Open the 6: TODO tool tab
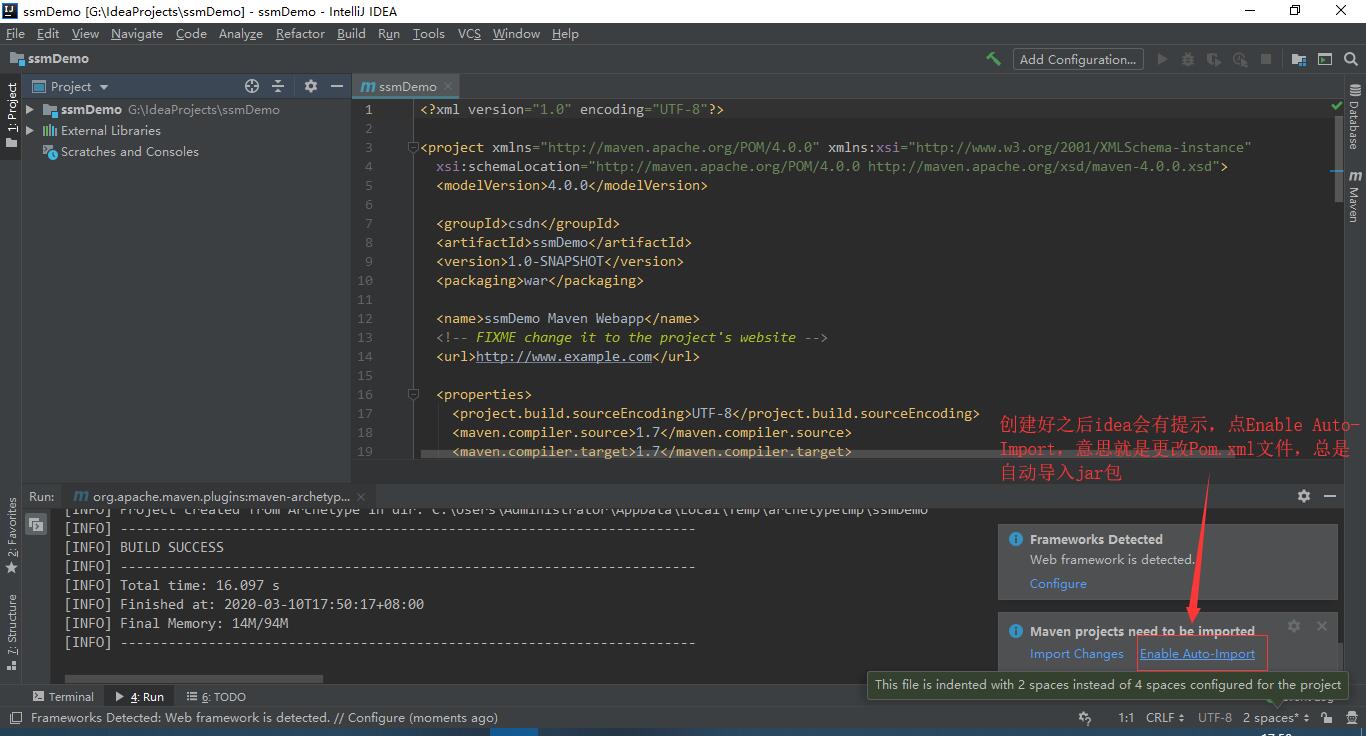The width and height of the screenshot is (1366, 736). pyautogui.click(x=215, y=696)
